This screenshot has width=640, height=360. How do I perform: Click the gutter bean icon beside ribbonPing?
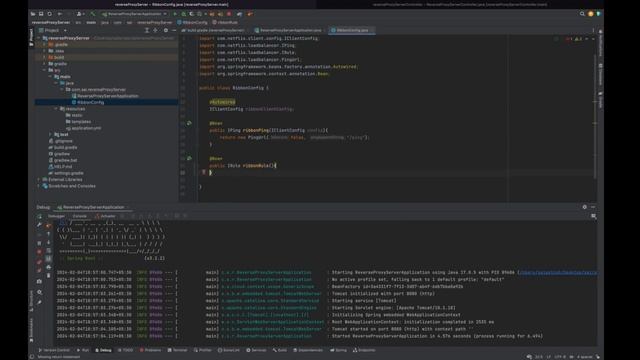point(189,123)
